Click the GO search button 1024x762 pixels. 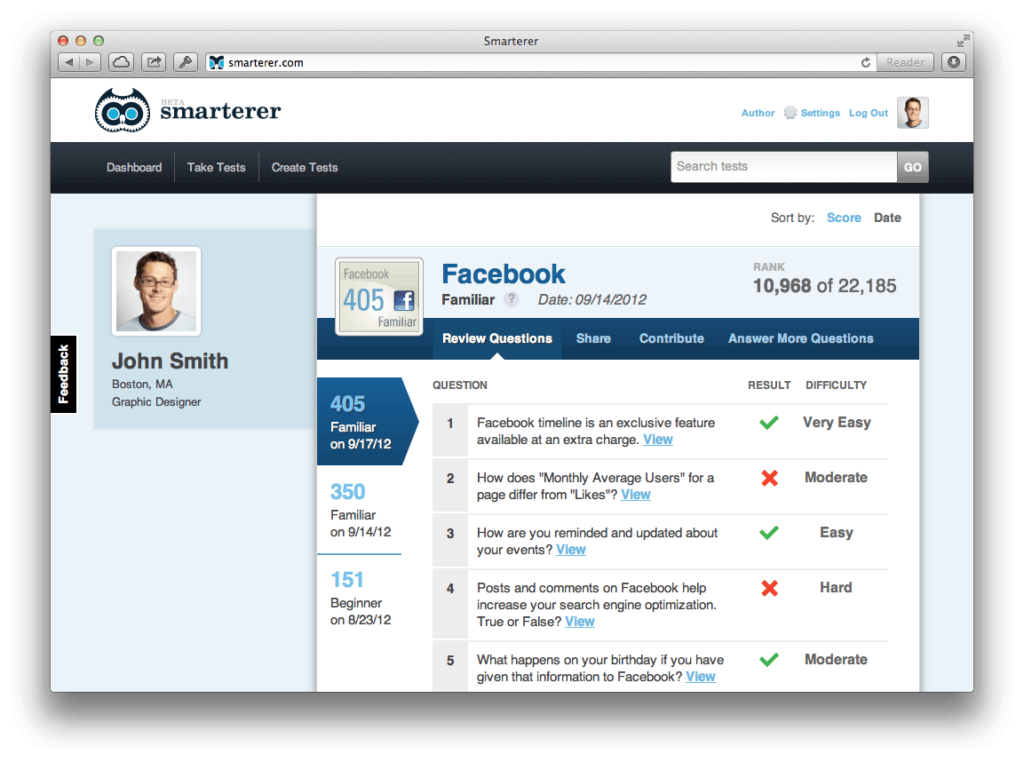[912, 167]
